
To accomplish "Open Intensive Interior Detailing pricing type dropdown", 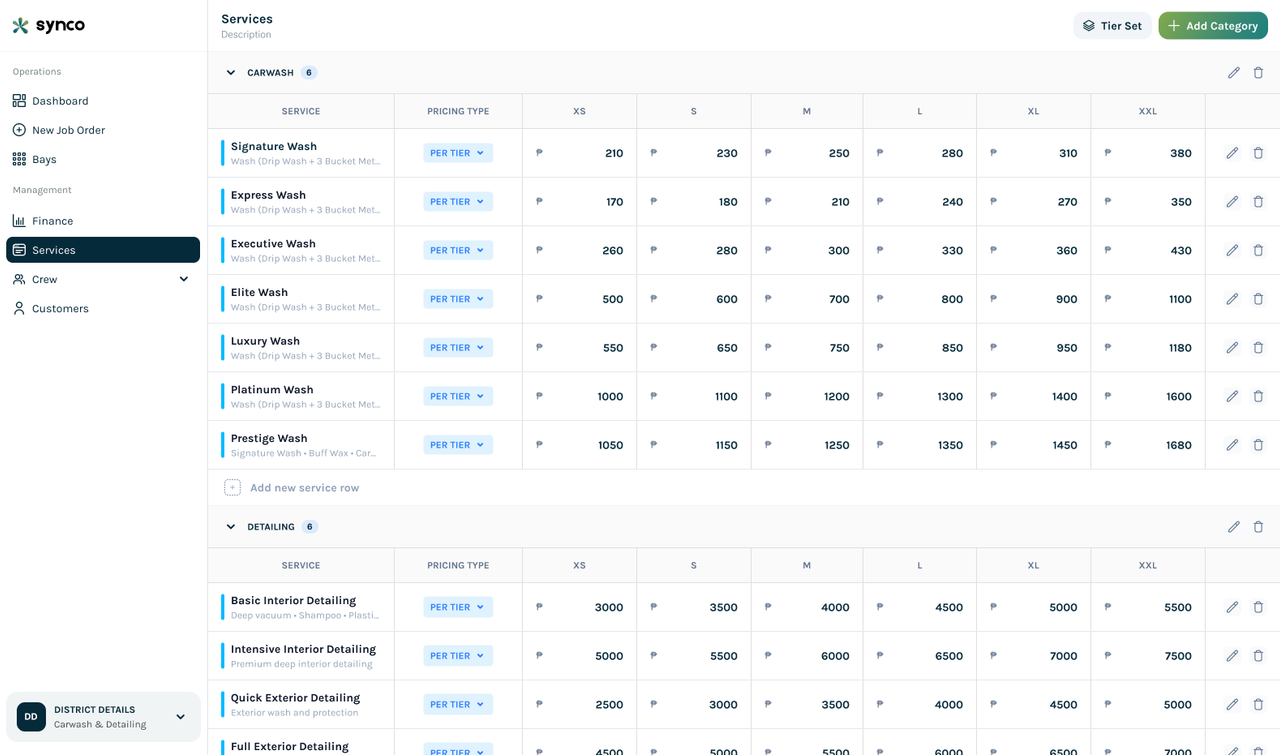I will coord(458,656).
